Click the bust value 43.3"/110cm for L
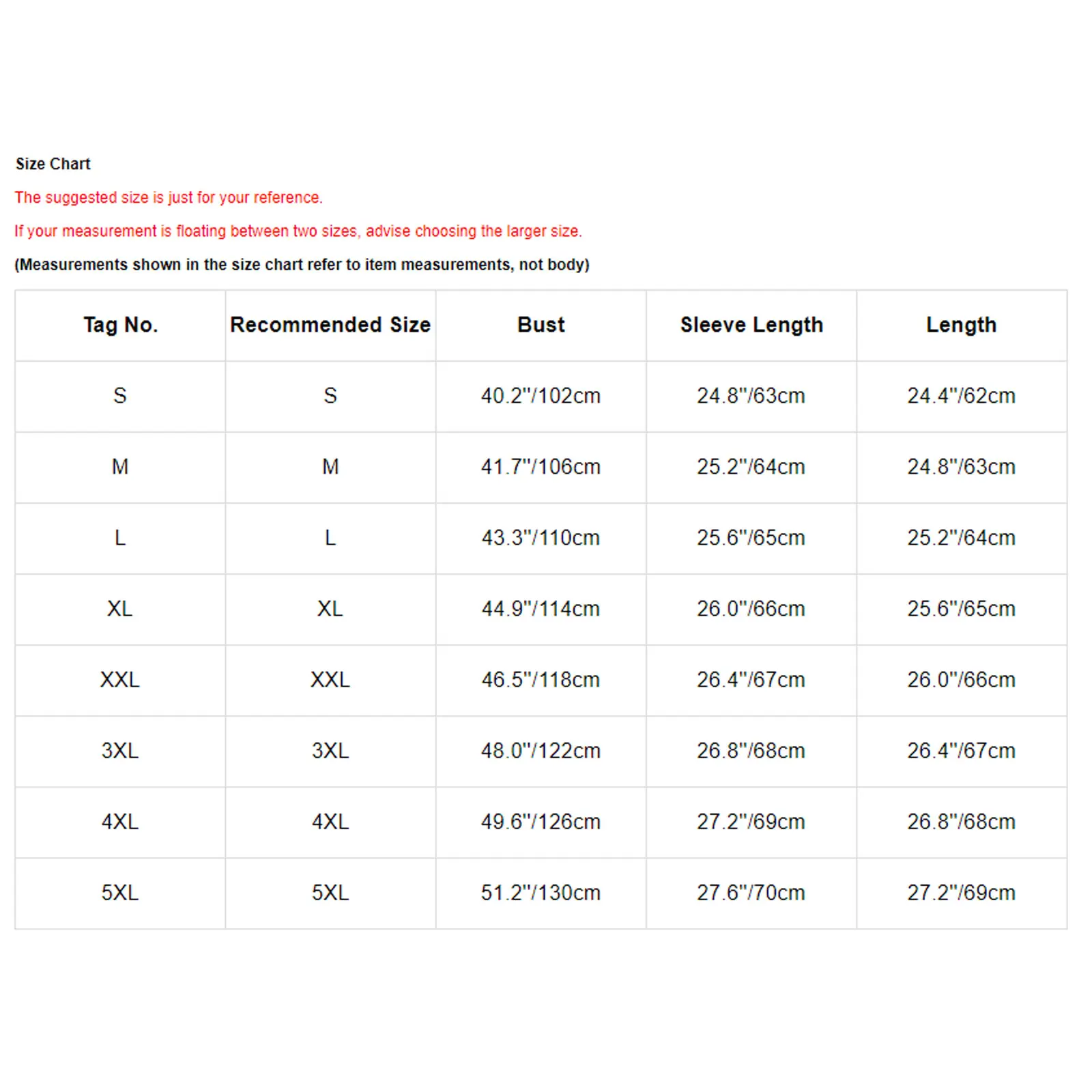Viewport: 1092px width, 1092px height. tap(541, 538)
